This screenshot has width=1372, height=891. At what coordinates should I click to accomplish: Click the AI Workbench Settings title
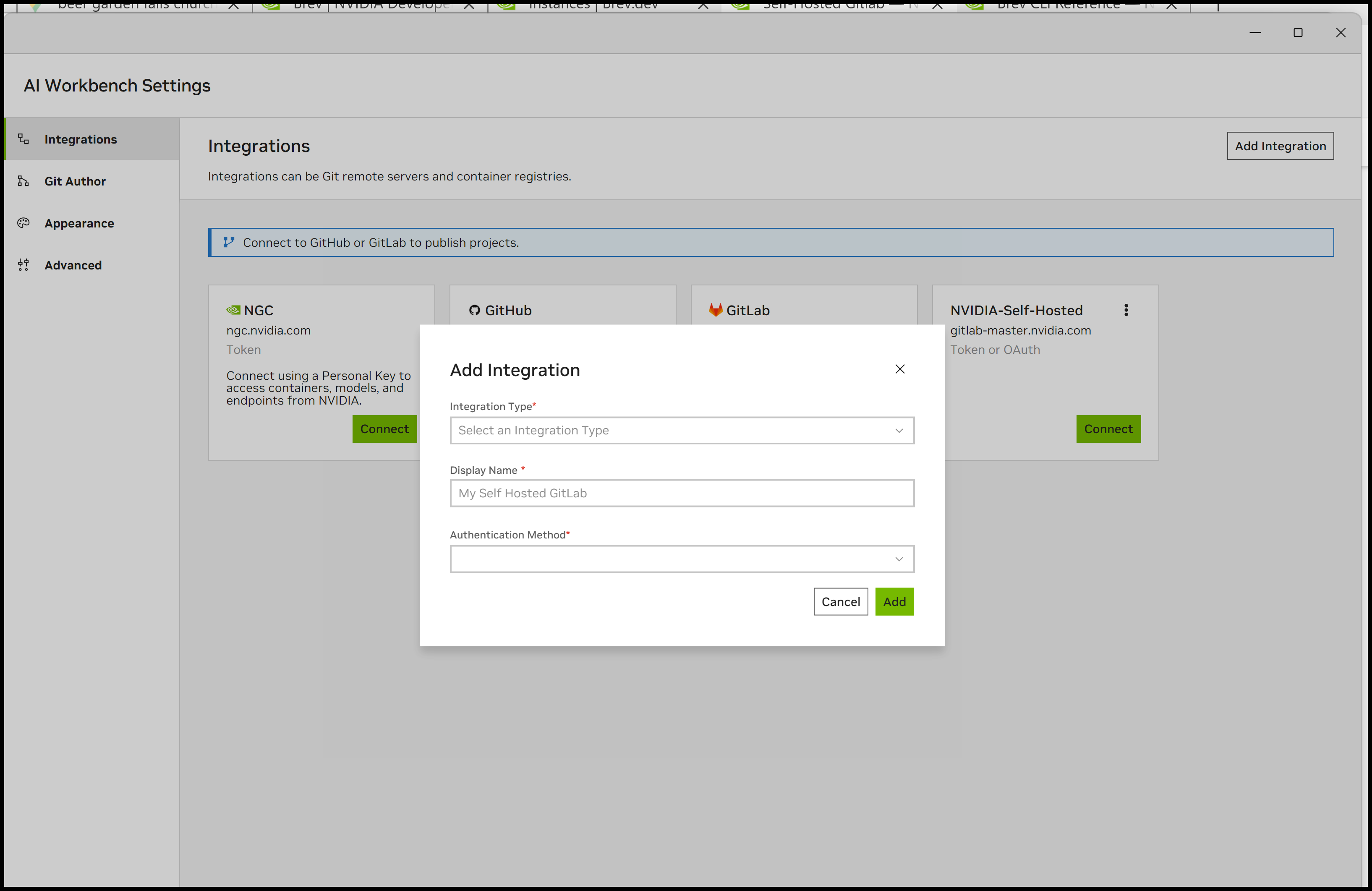[x=117, y=85]
